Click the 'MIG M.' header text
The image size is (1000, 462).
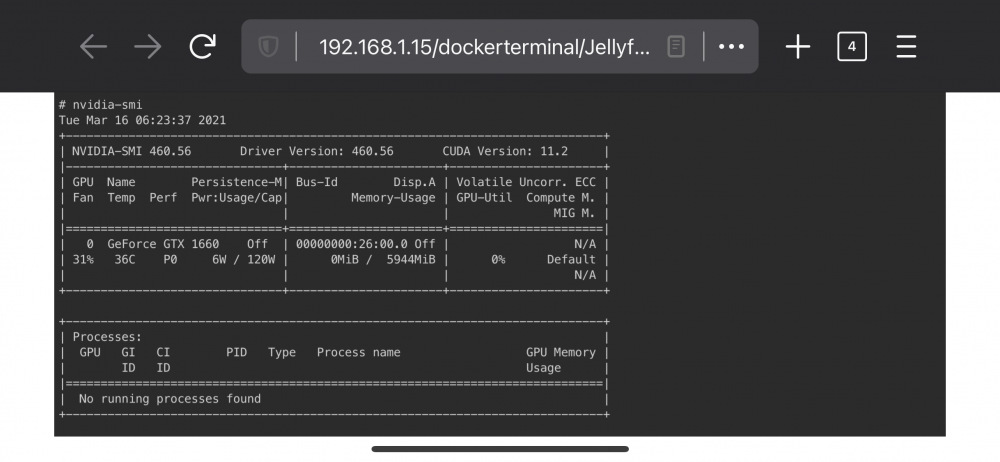coord(575,213)
